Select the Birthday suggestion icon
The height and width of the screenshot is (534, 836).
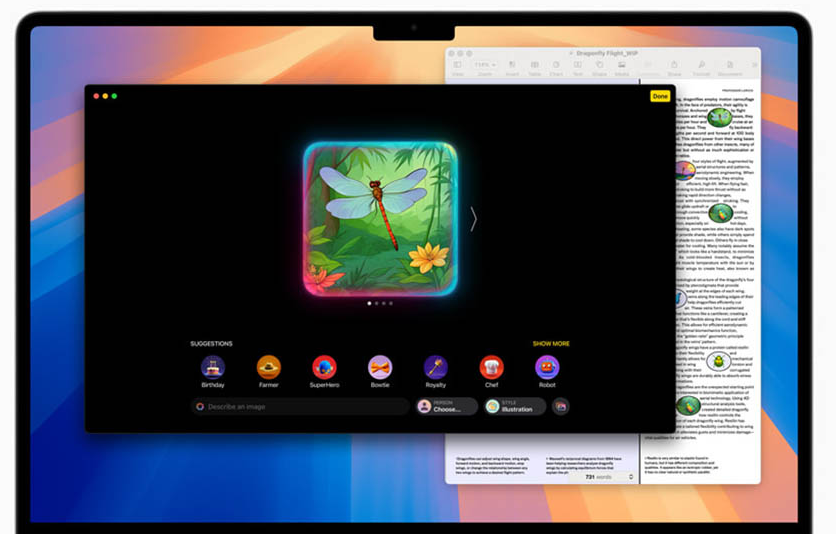[x=212, y=367]
